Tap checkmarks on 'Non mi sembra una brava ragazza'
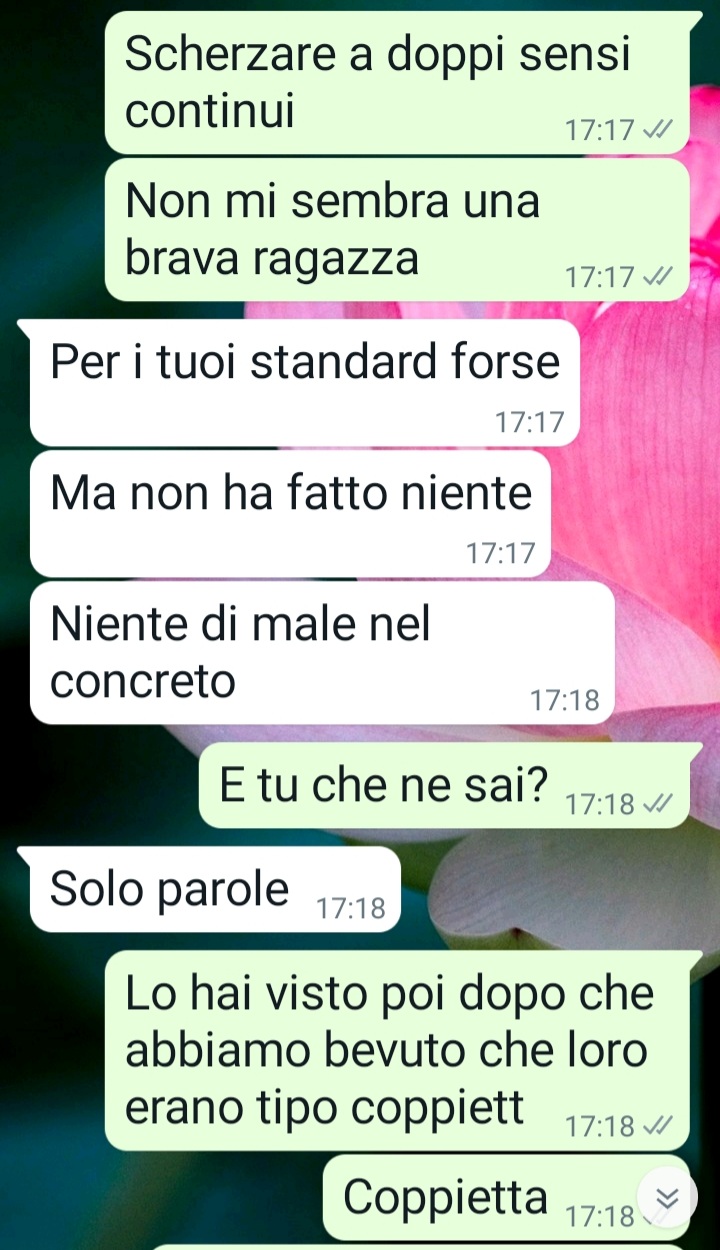This screenshot has height=1250, width=720. 658,277
